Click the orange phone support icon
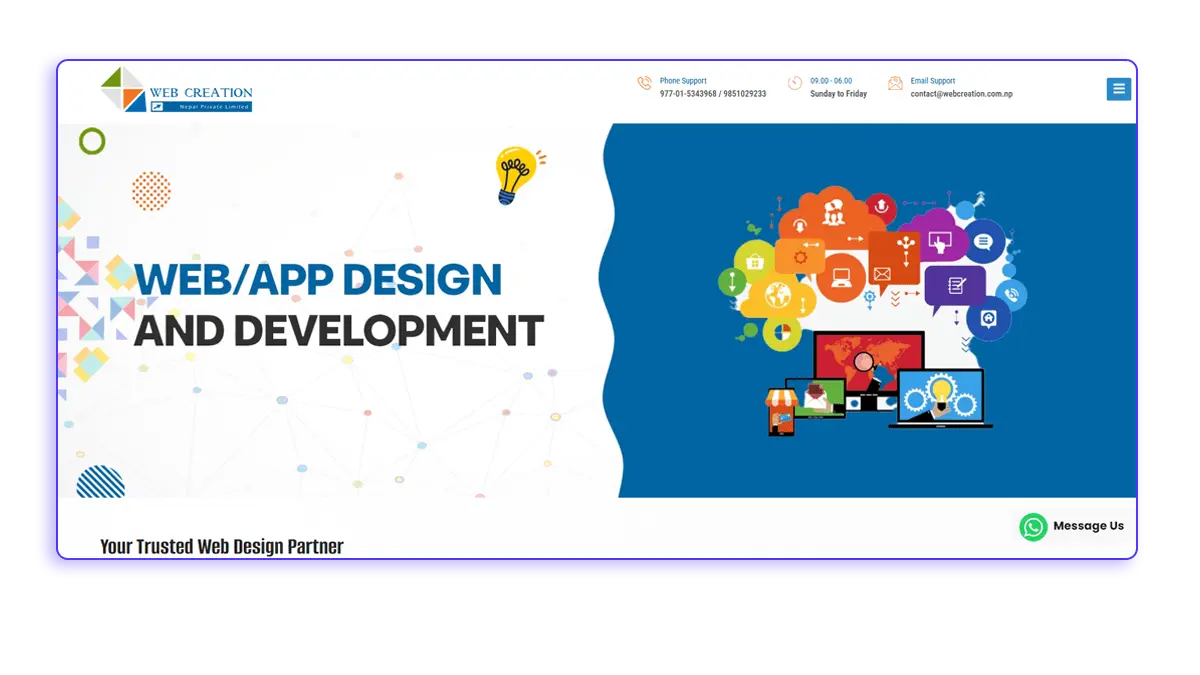Viewport: 1200px width, 675px height. tap(646, 84)
